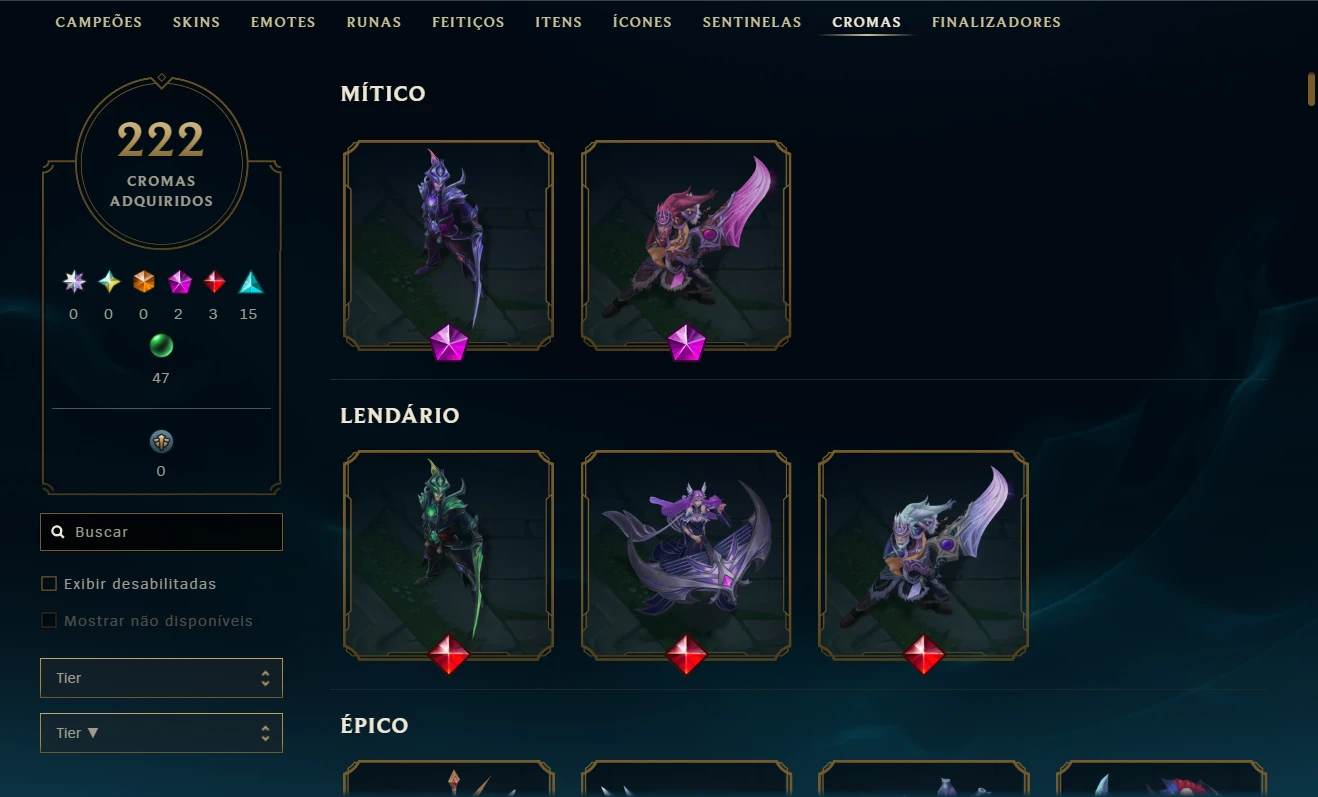Click the Buscar search field
The width and height of the screenshot is (1318, 797).
pos(161,532)
